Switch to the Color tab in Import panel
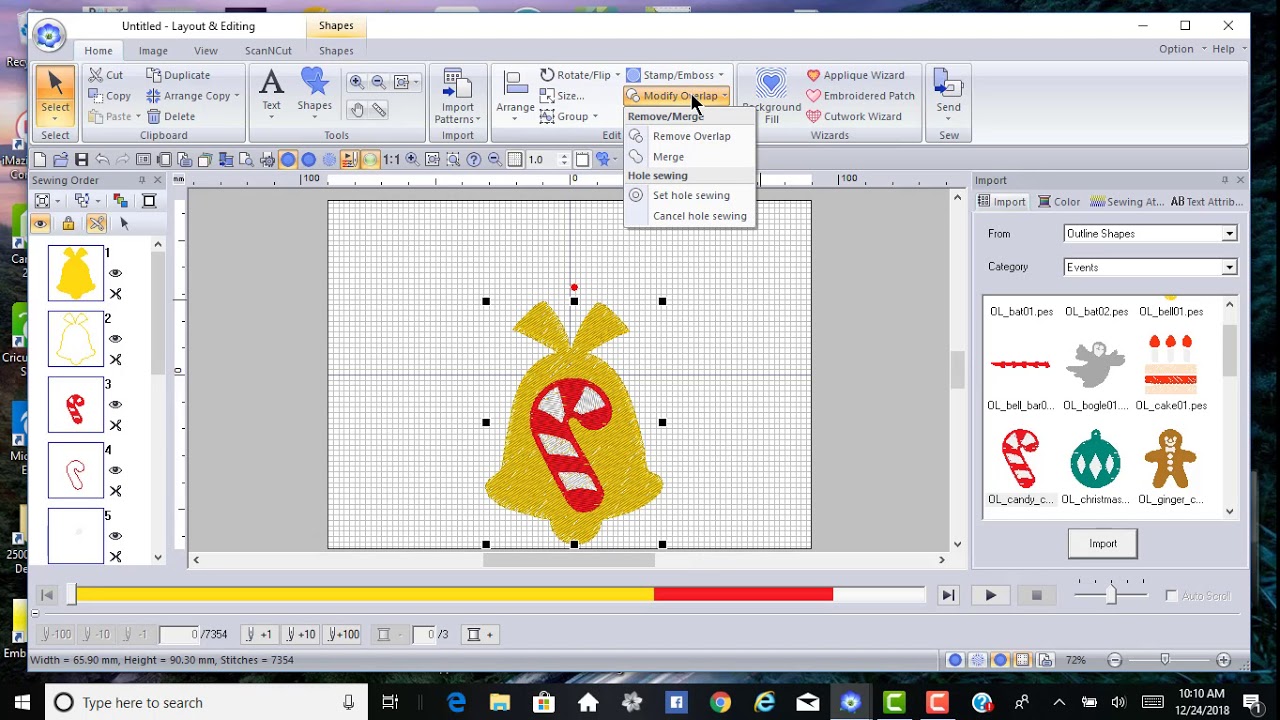This screenshot has height=720, width=1280. (1058, 202)
